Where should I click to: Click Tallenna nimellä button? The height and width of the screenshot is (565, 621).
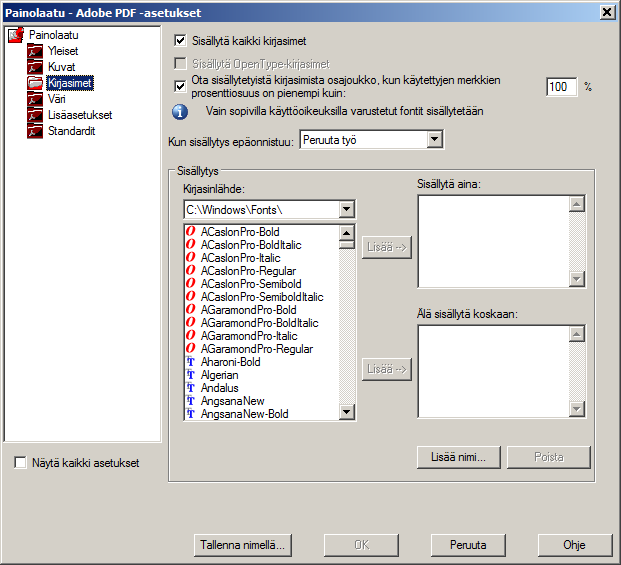[243, 545]
